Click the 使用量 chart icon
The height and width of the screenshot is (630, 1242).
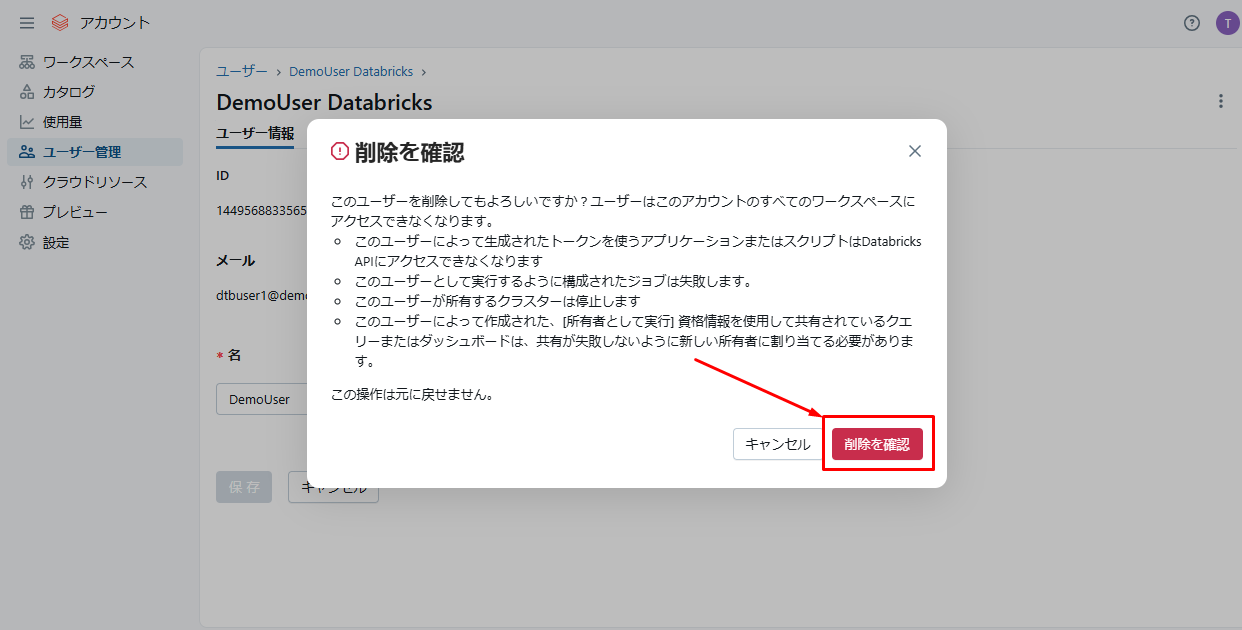(x=27, y=122)
